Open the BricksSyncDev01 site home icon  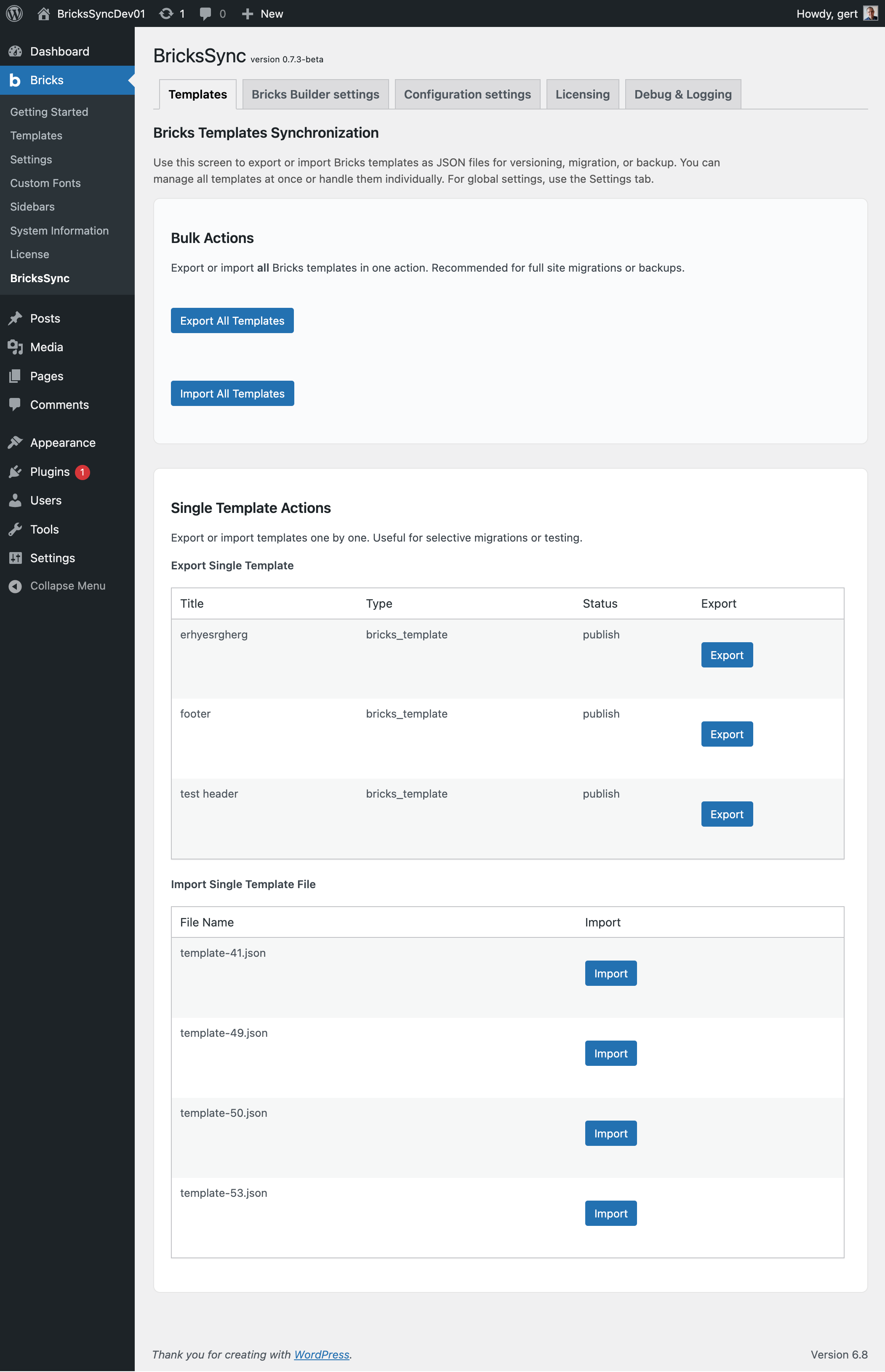44,13
